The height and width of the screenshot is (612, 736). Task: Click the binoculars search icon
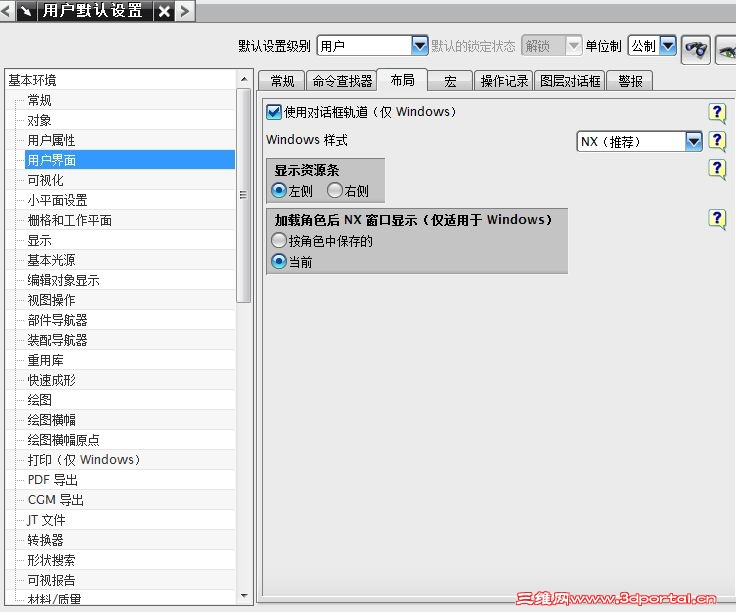pos(696,49)
